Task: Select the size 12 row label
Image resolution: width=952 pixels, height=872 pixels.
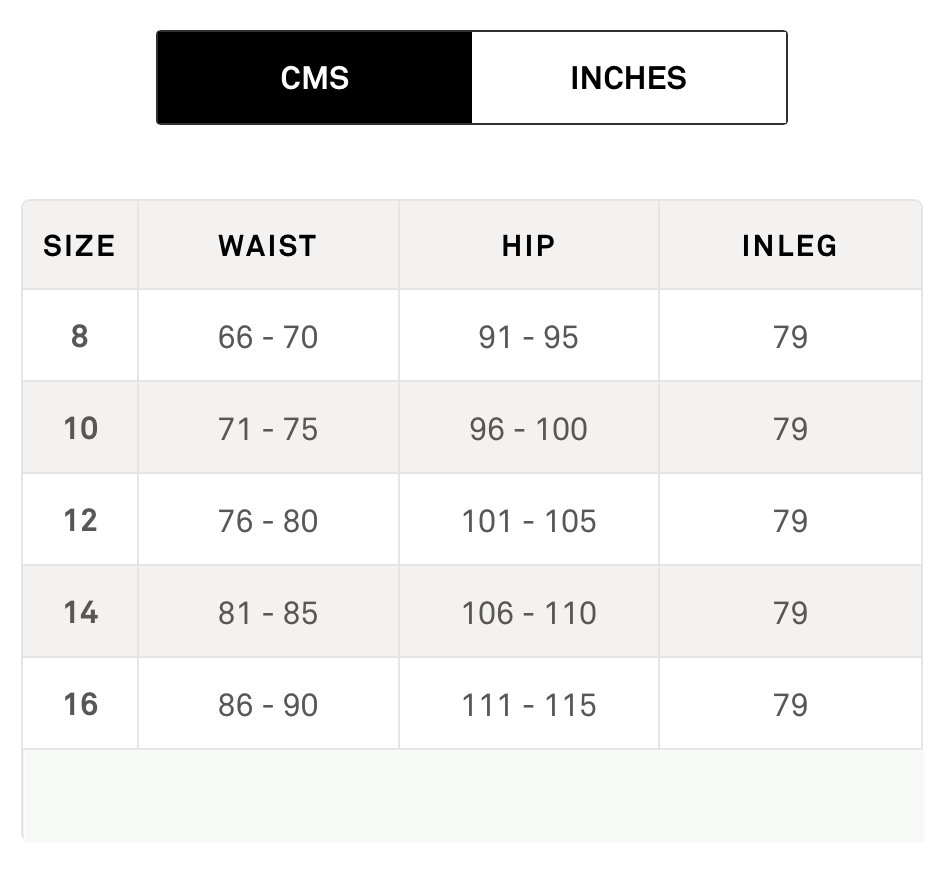Action: 80,521
